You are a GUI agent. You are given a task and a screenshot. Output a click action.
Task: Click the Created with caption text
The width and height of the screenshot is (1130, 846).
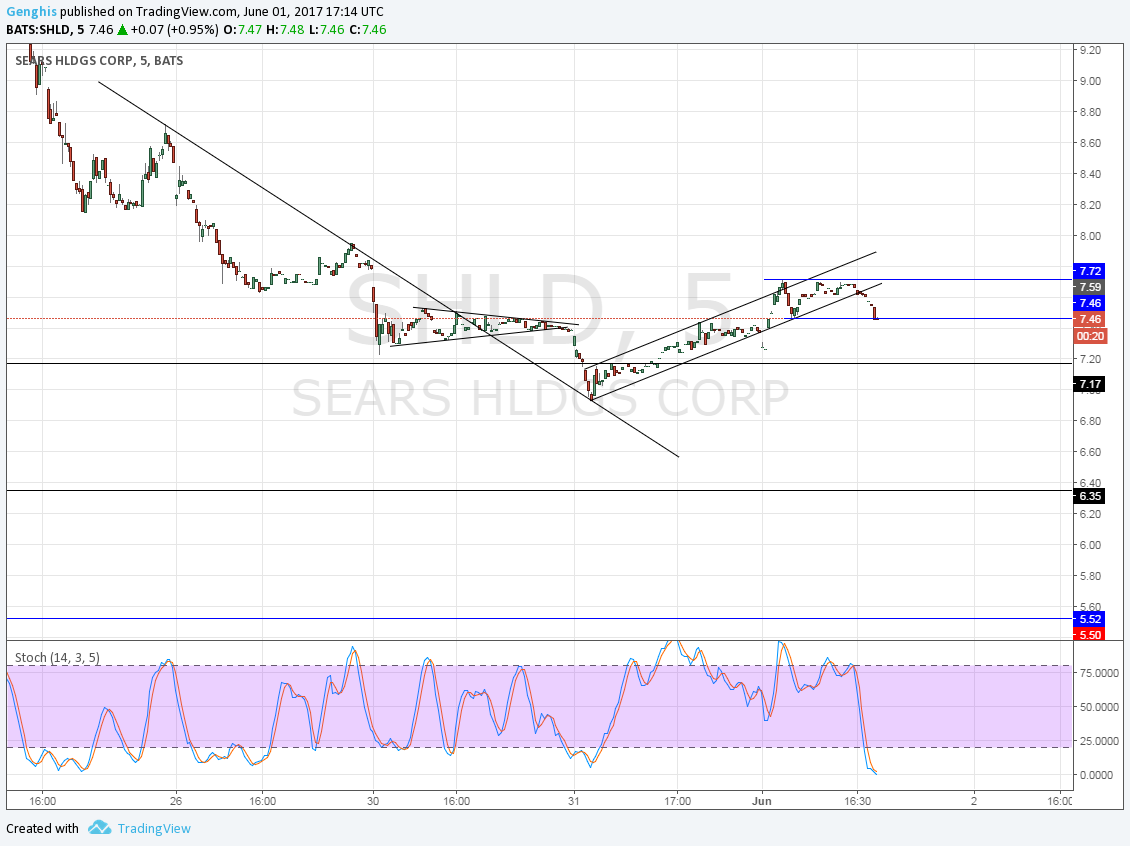42,828
